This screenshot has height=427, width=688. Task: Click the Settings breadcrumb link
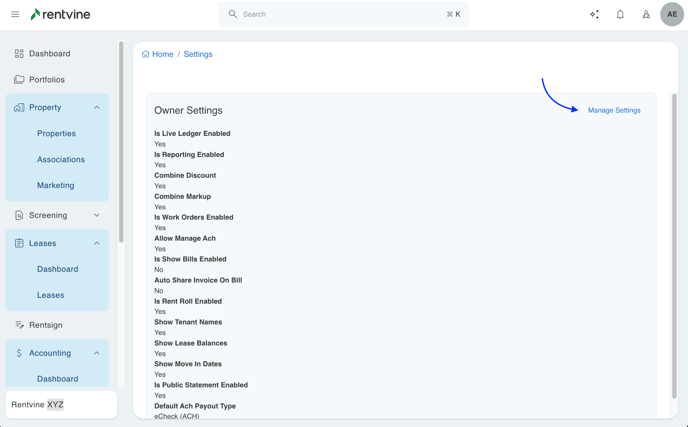(198, 54)
